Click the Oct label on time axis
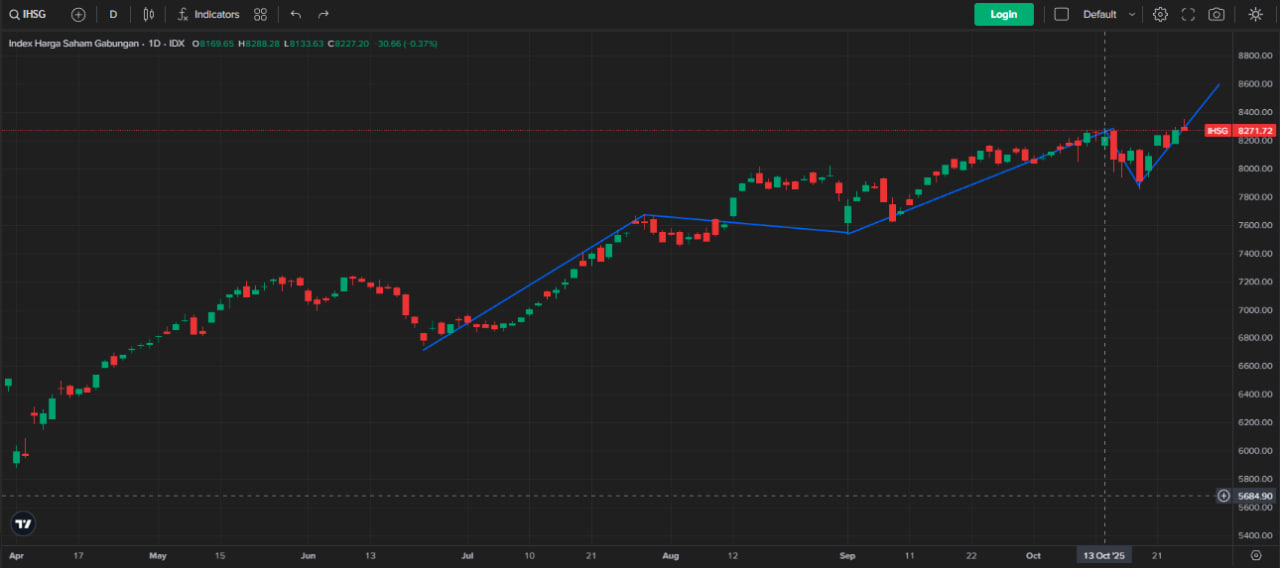The image size is (1280, 568). [x=1033, y=555]
